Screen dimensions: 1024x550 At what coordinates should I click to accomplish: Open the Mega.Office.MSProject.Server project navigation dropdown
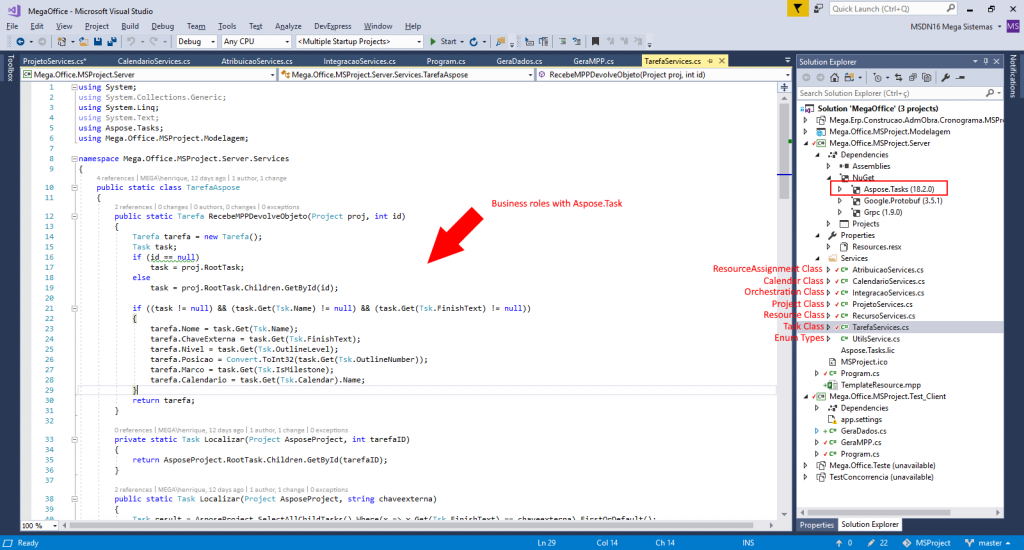pyautogui.click(x=149, y=75)
